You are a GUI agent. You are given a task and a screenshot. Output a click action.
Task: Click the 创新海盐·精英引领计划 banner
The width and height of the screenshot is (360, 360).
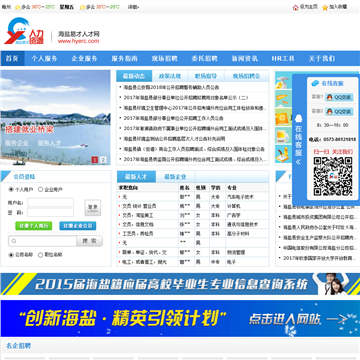pyautogui.click(x=180, y=318)
